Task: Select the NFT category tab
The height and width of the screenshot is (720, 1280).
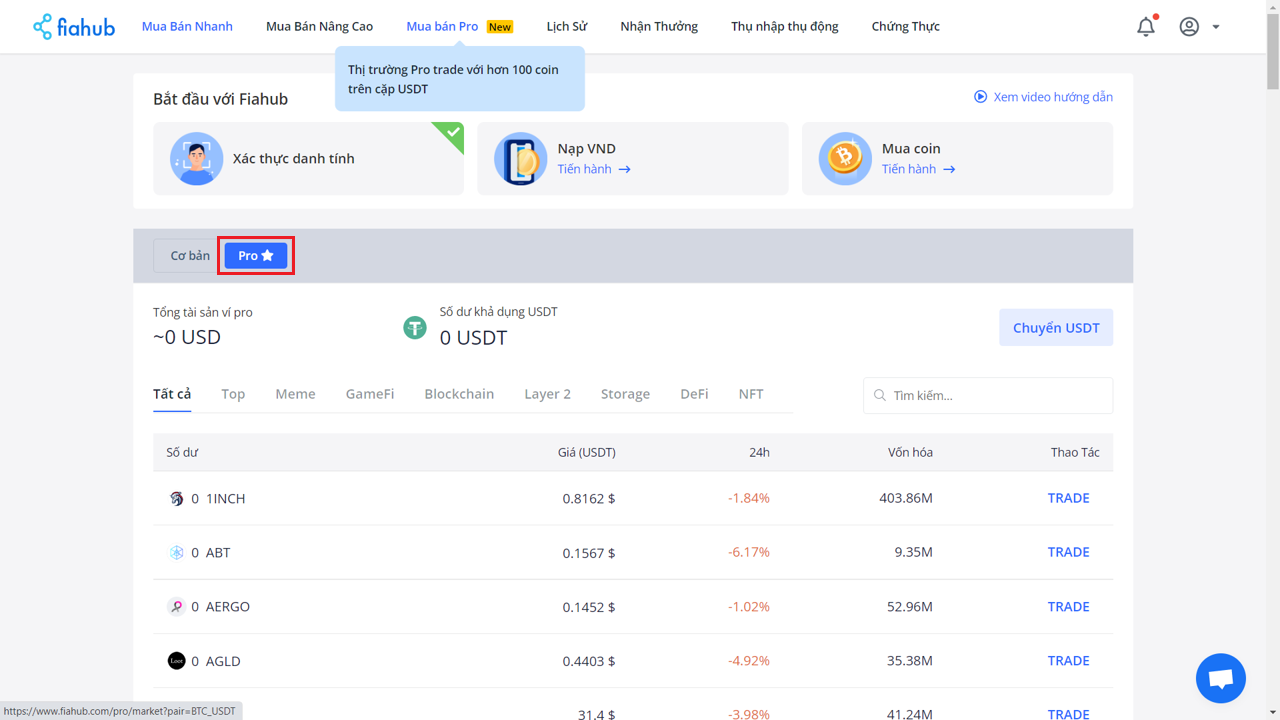Action: point(751,394)
